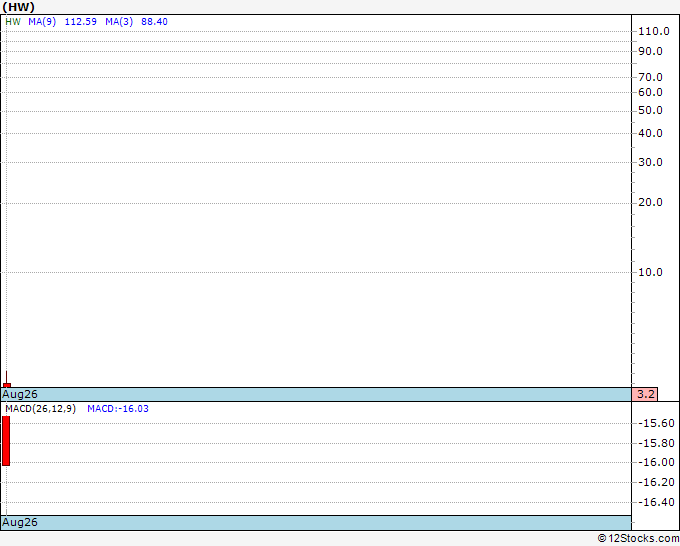Open the 12Stocks.com copyright link
The width and height of the screenshot is (680, 546).
638,539
